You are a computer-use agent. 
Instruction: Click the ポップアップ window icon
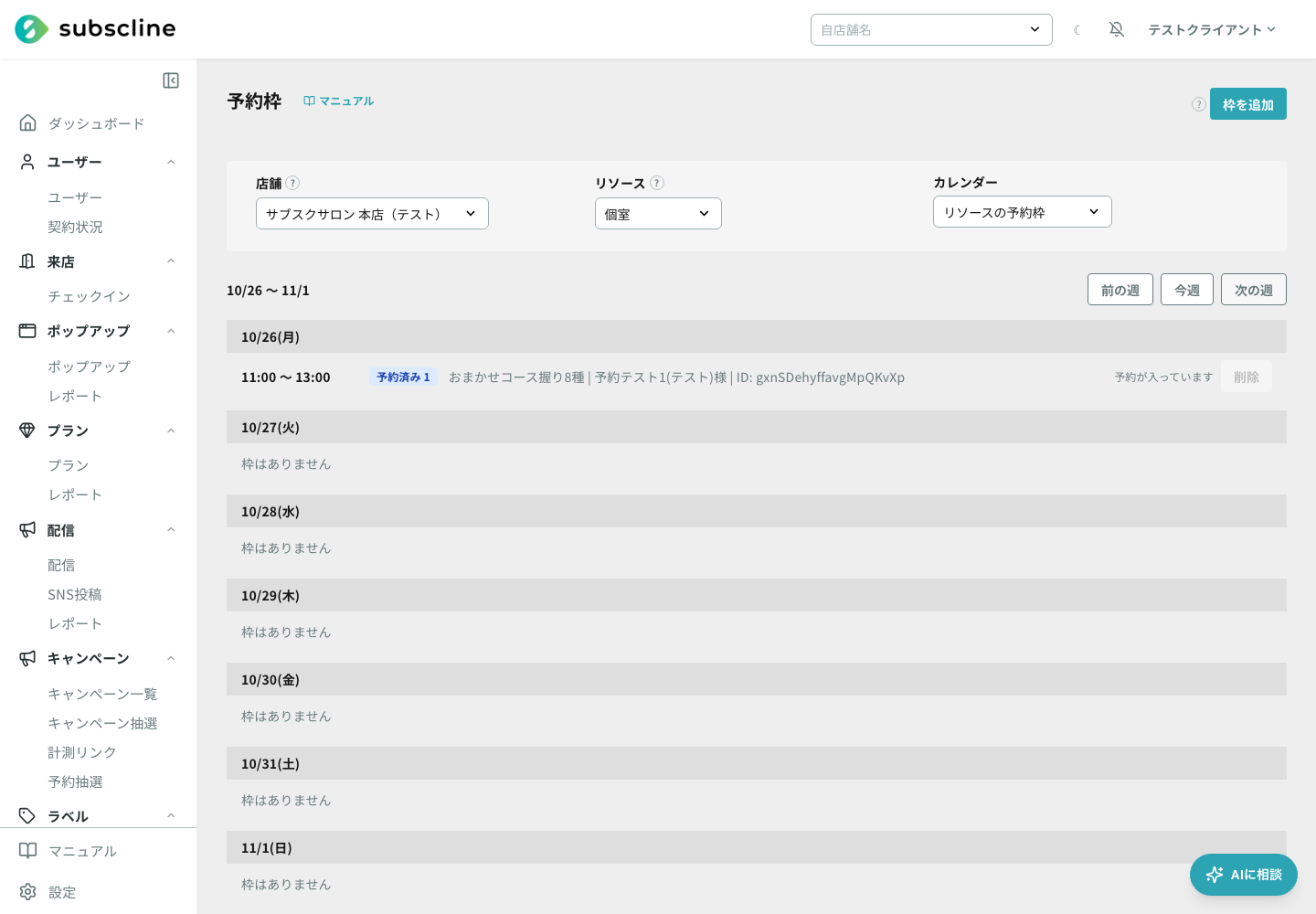(27, 331)
